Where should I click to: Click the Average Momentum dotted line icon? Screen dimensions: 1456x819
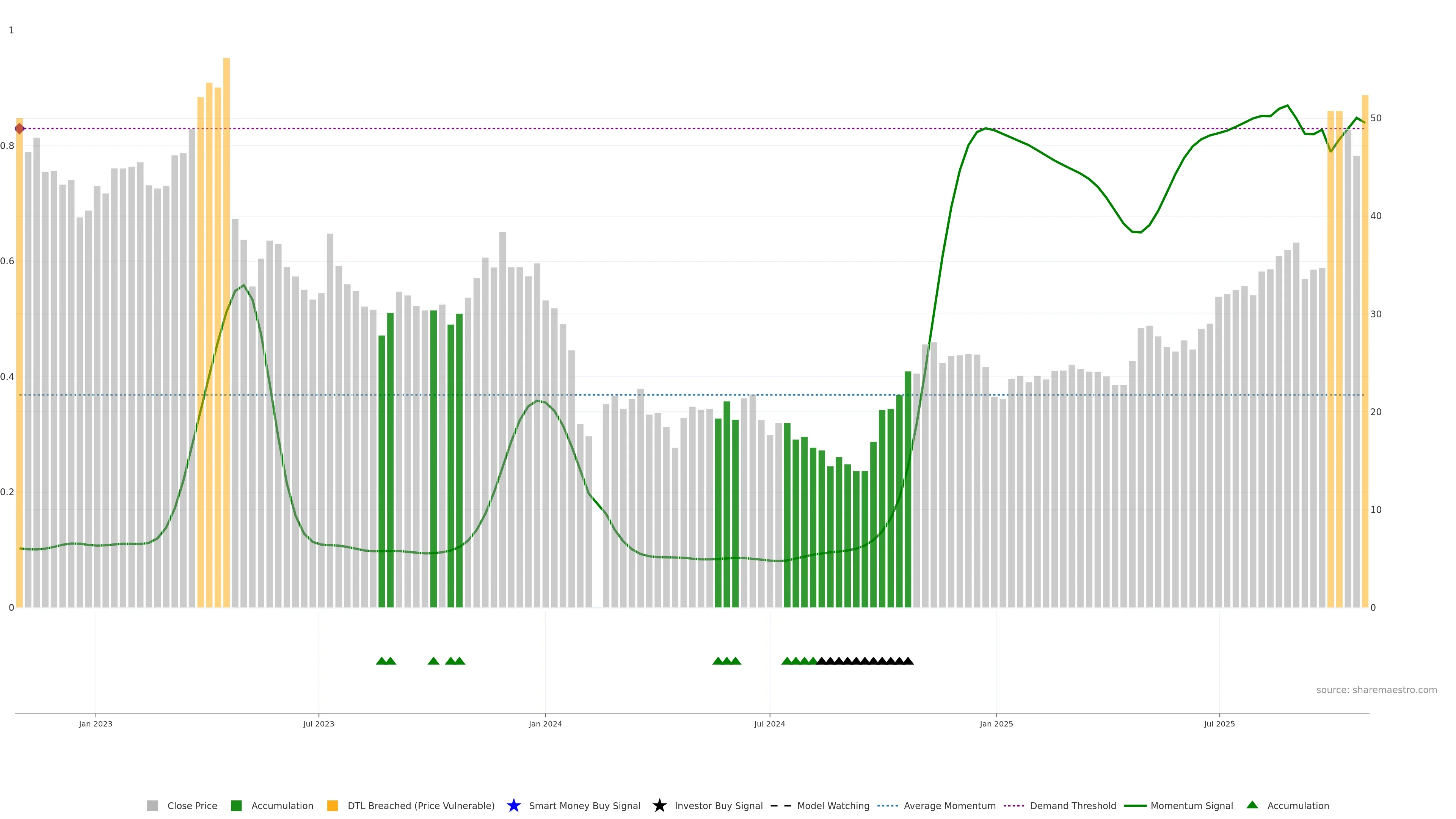pyautogui.click(x=887, y=805)
